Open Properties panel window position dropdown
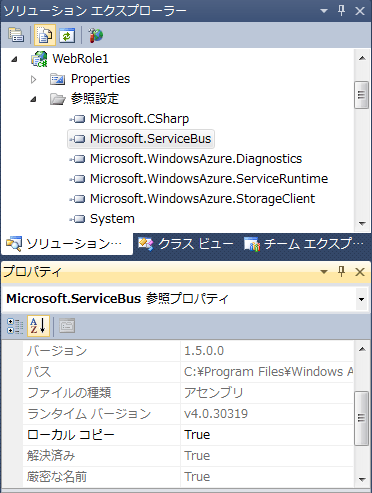The width and height of the screenshot is (372, 493). pyautogui.click(x=324, y=272)
